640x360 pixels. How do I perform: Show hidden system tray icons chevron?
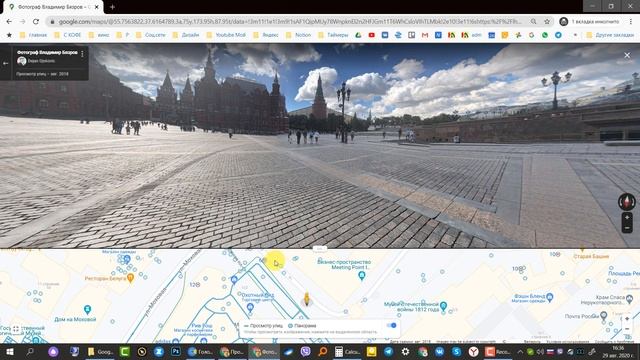coord(520,351)
